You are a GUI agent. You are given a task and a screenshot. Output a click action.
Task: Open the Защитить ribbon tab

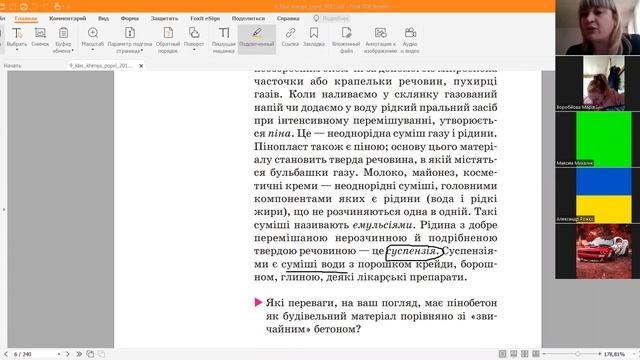click(x=164, y=18)
